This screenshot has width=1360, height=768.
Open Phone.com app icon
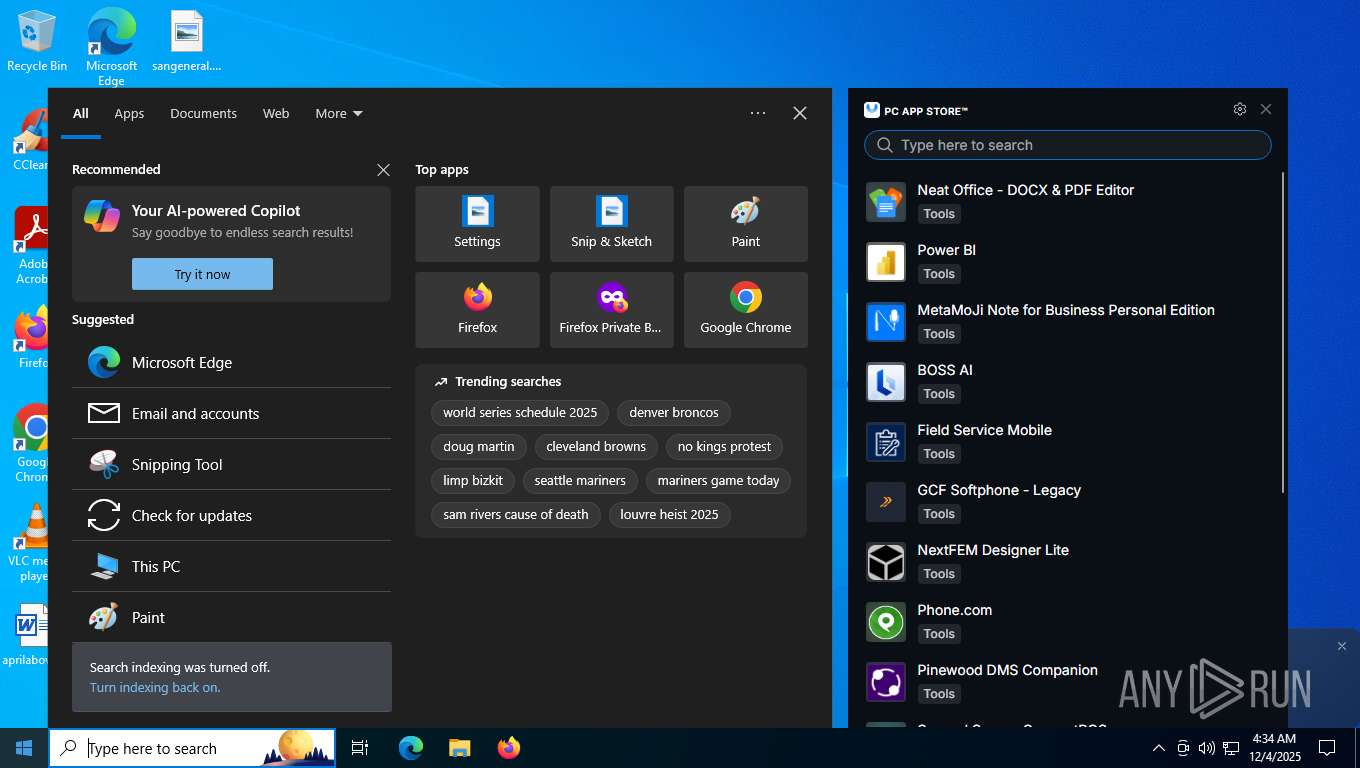886,622
